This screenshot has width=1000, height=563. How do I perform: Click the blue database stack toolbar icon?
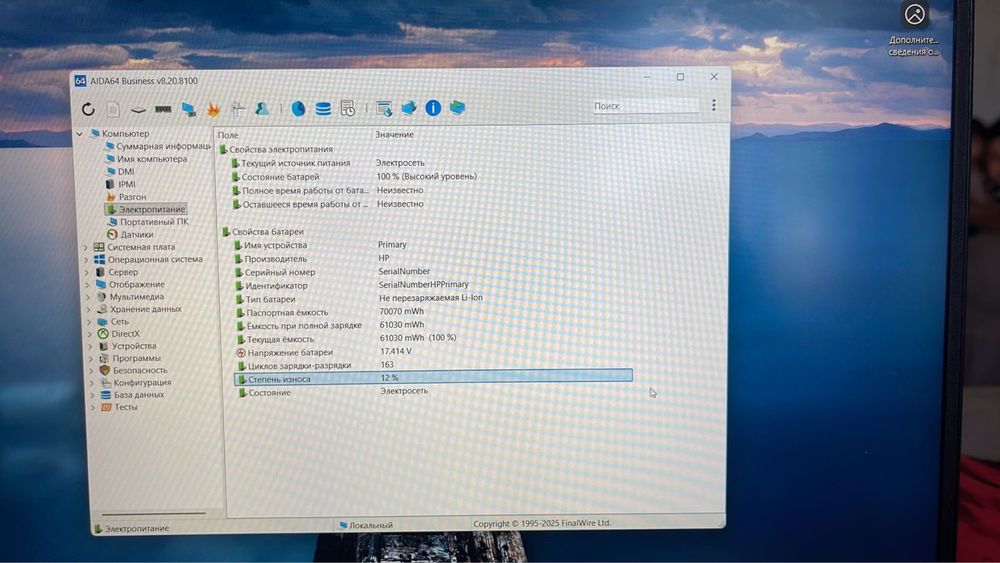323,108
